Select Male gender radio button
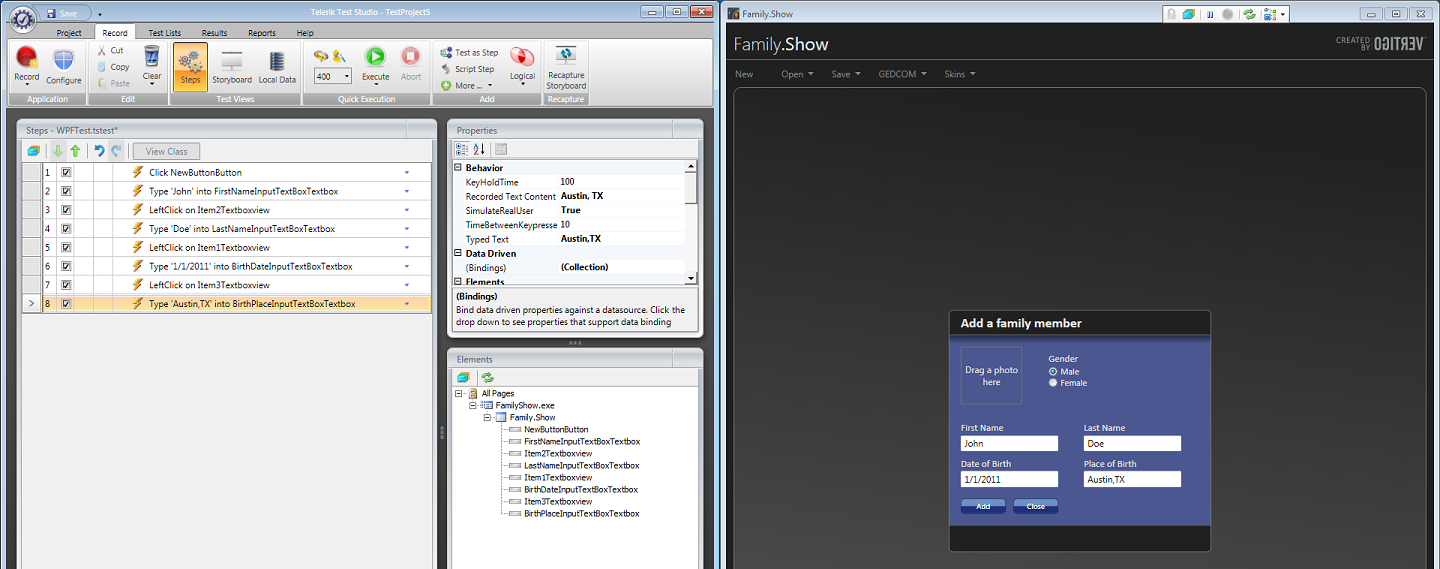Image resolution: width=1440 pixels, height=569 pixels. coord(1053,371)
